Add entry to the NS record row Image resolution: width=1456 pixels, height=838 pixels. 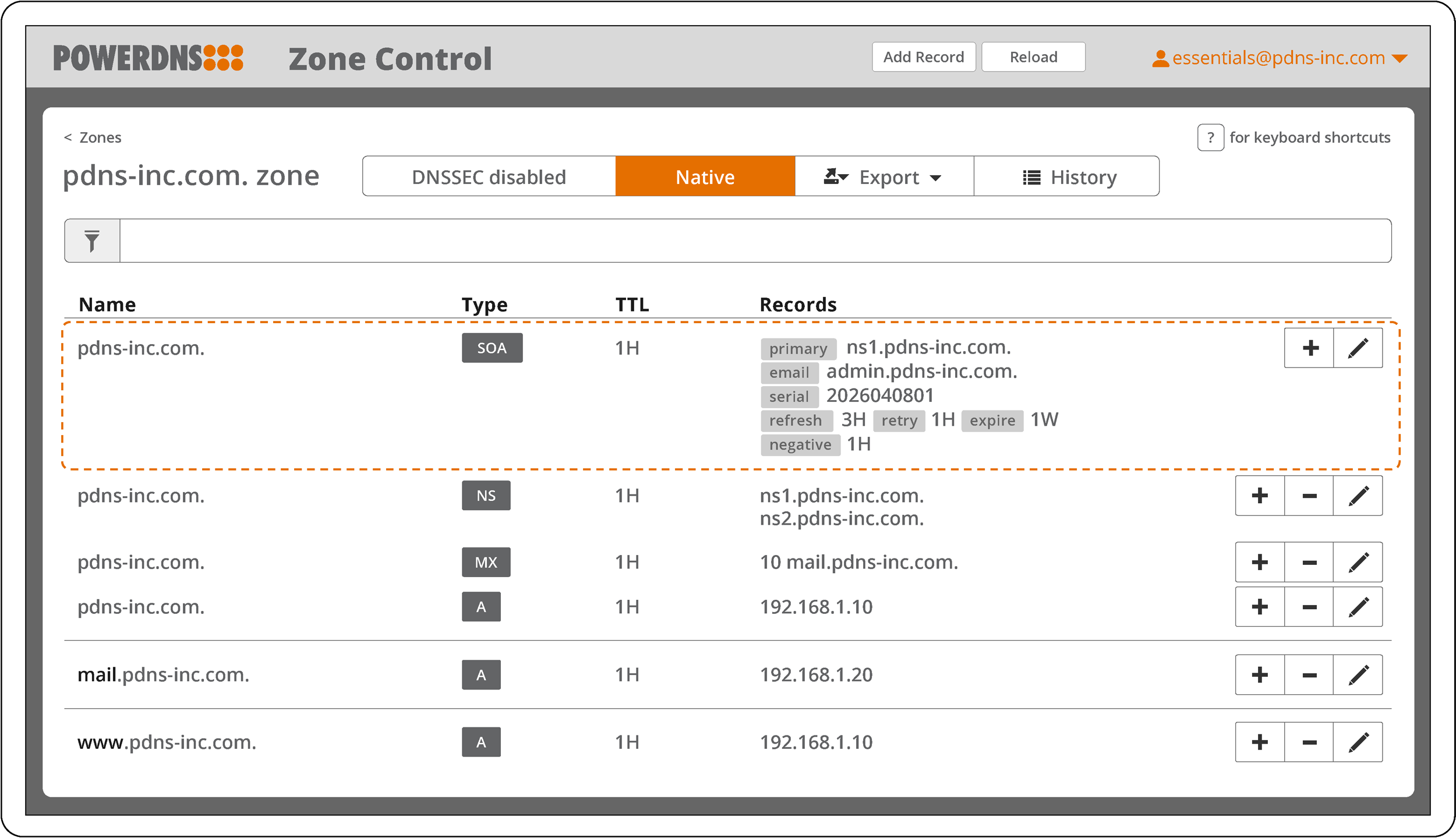[1260, 496]
